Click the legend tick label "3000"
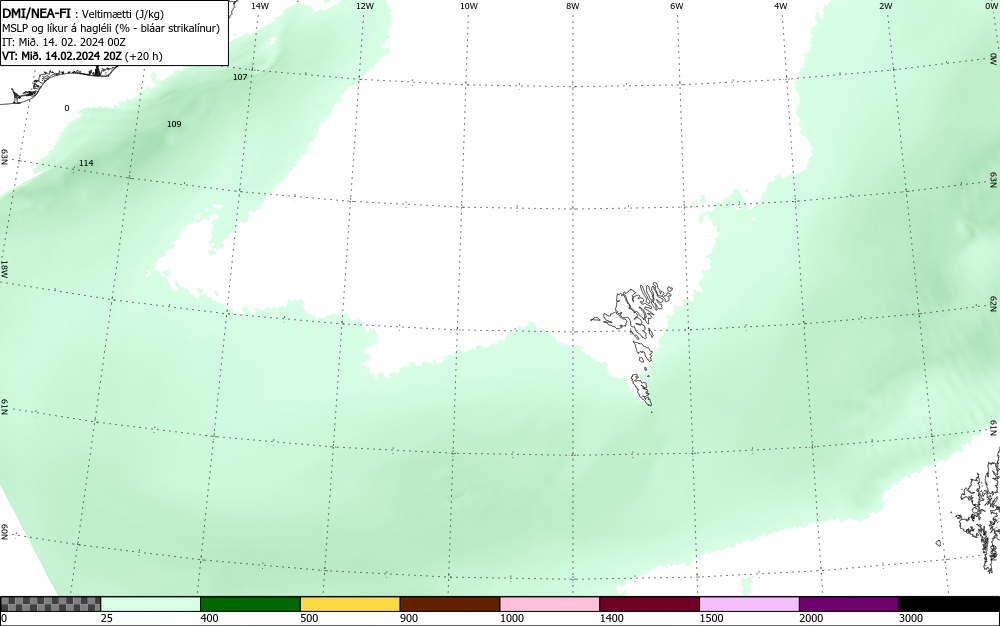 point(911,618)
